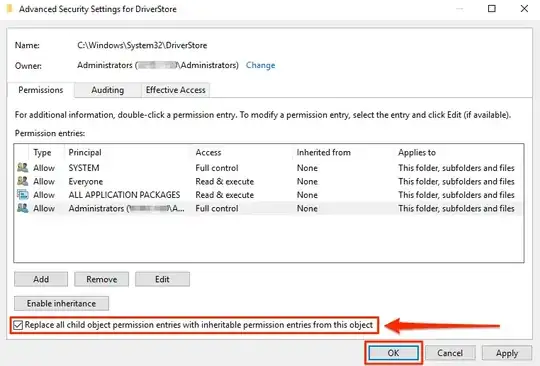
Task: Click the Type column header
Action: click(42, 152)
